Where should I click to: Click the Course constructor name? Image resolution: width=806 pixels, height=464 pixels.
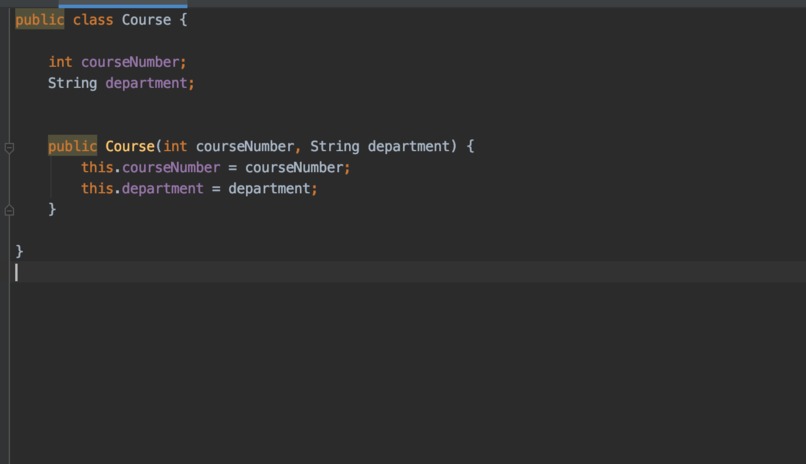pos(130,146)
